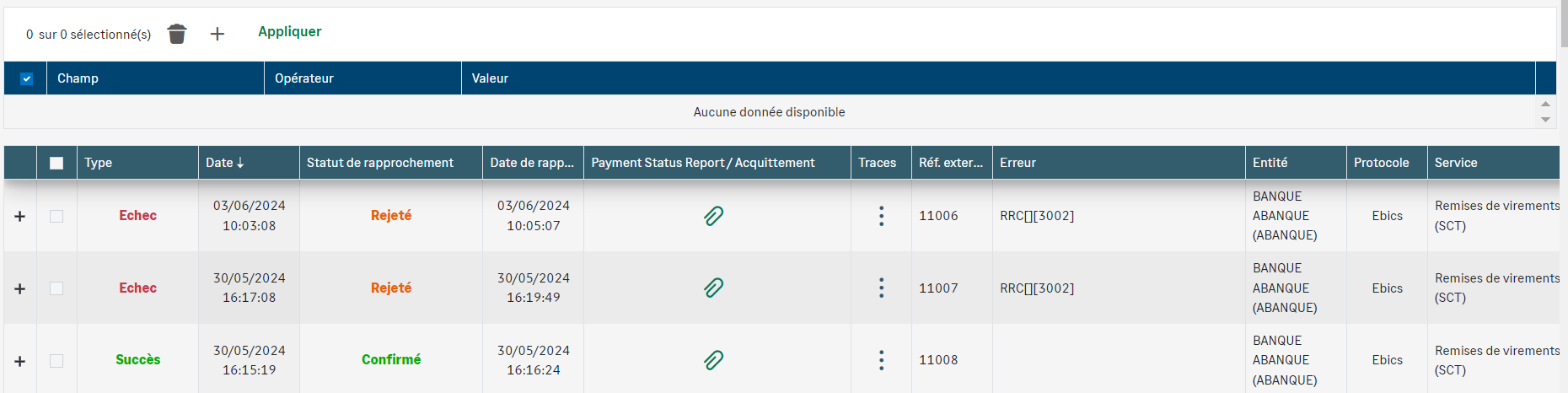Tick checkbox for the Succès row

(56, 361)
